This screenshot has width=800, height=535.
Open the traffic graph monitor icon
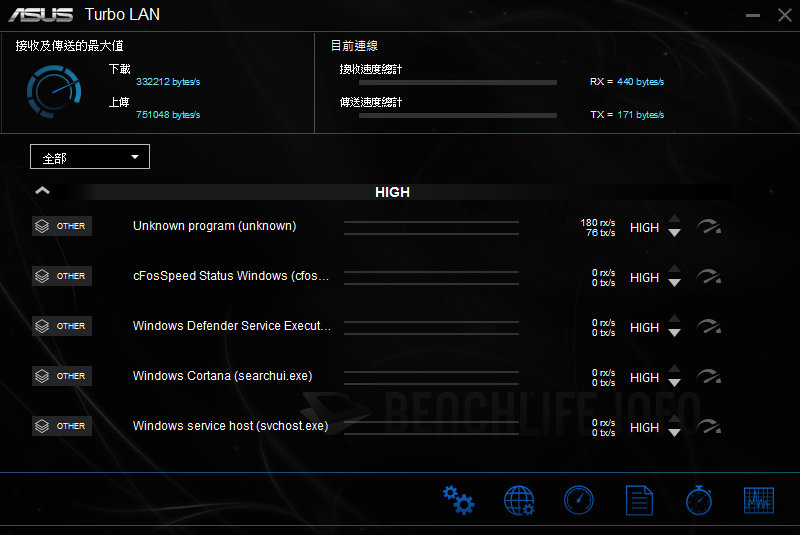(759, 500)
